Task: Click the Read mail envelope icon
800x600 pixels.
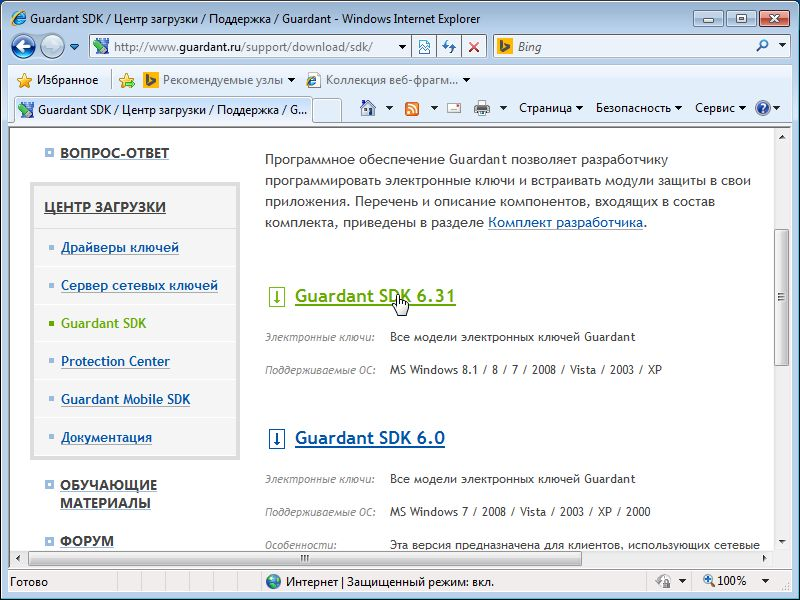Action: click(454, 108)
